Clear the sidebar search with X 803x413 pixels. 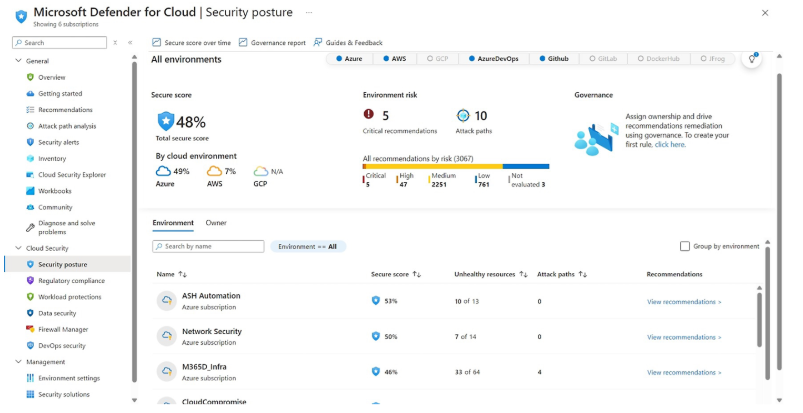(x=115, y=43)
